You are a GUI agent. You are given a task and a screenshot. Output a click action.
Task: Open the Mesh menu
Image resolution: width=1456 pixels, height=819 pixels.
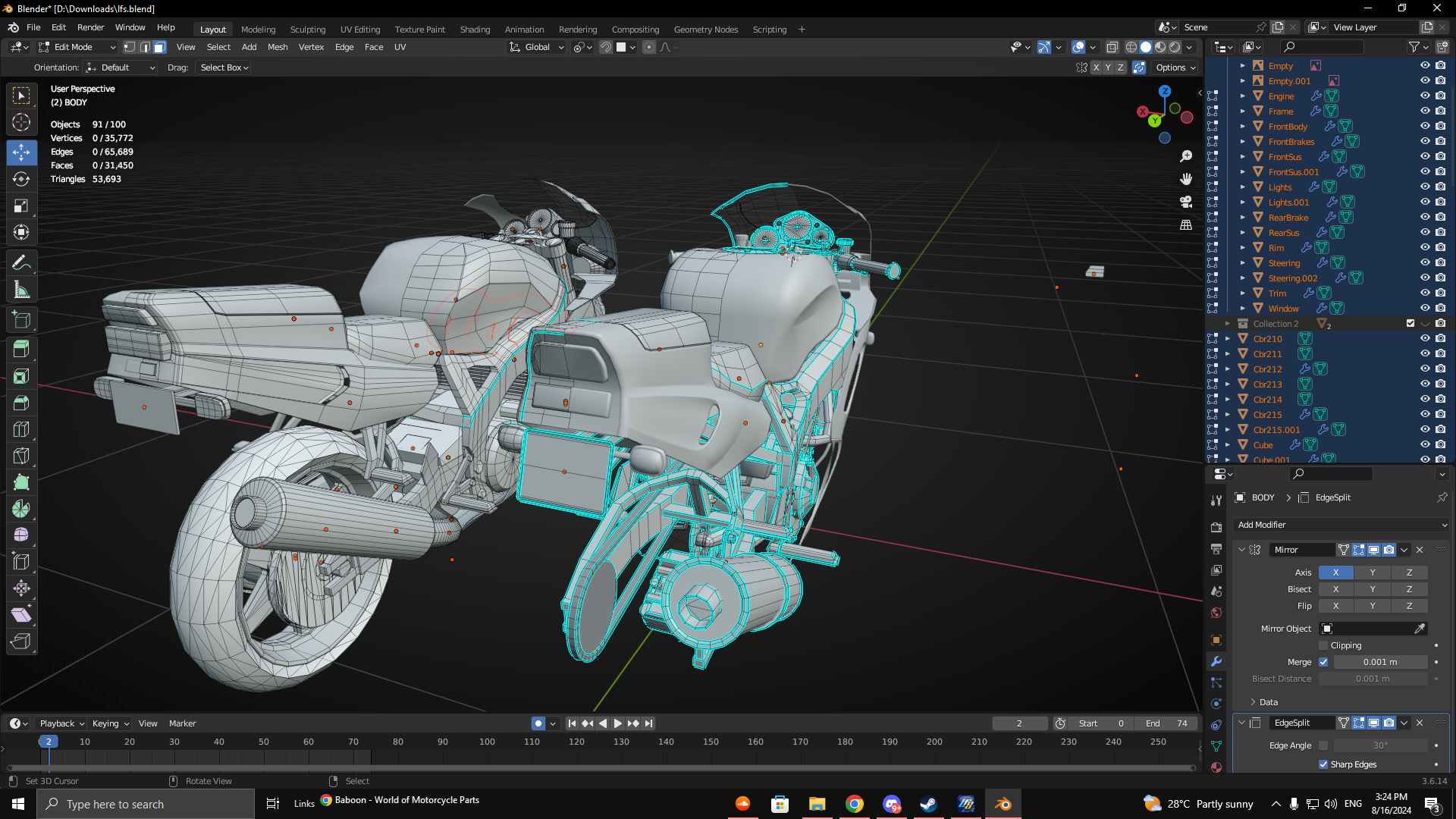click(278, 47)
